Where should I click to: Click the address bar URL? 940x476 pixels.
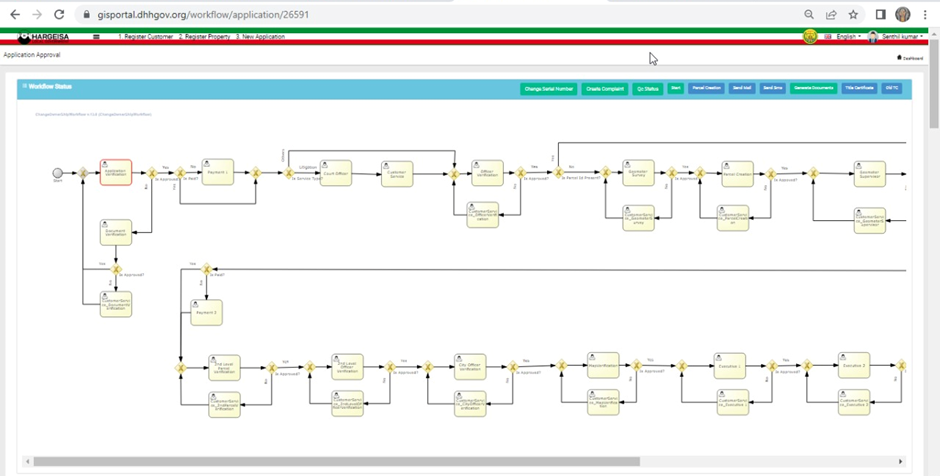(203, 14)
